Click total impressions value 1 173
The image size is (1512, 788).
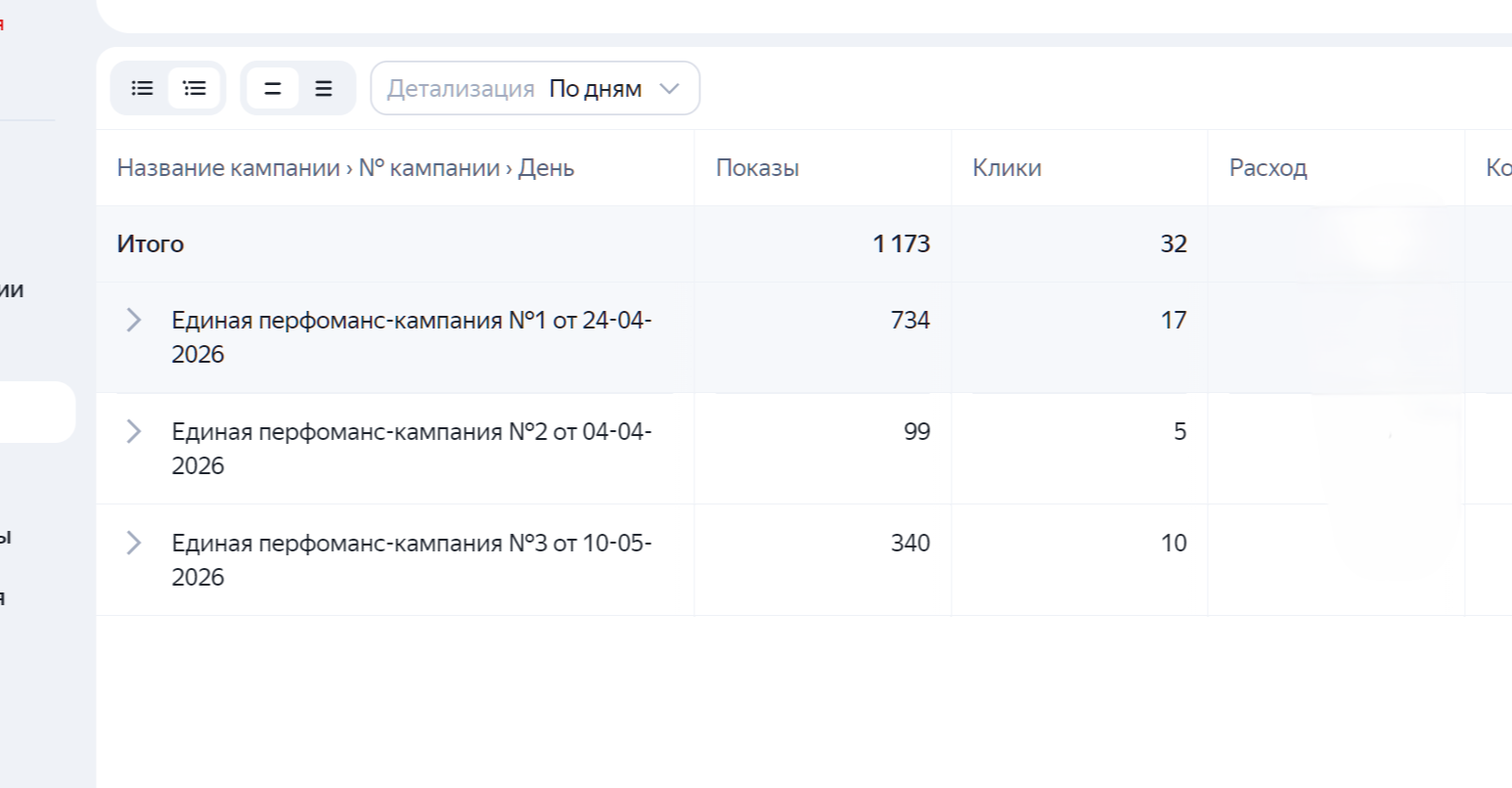click(x=901, y=243)
